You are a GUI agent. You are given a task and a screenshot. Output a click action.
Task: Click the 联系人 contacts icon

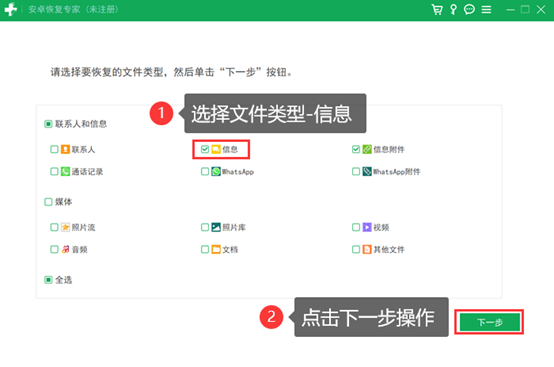click(x=65, y=149)
